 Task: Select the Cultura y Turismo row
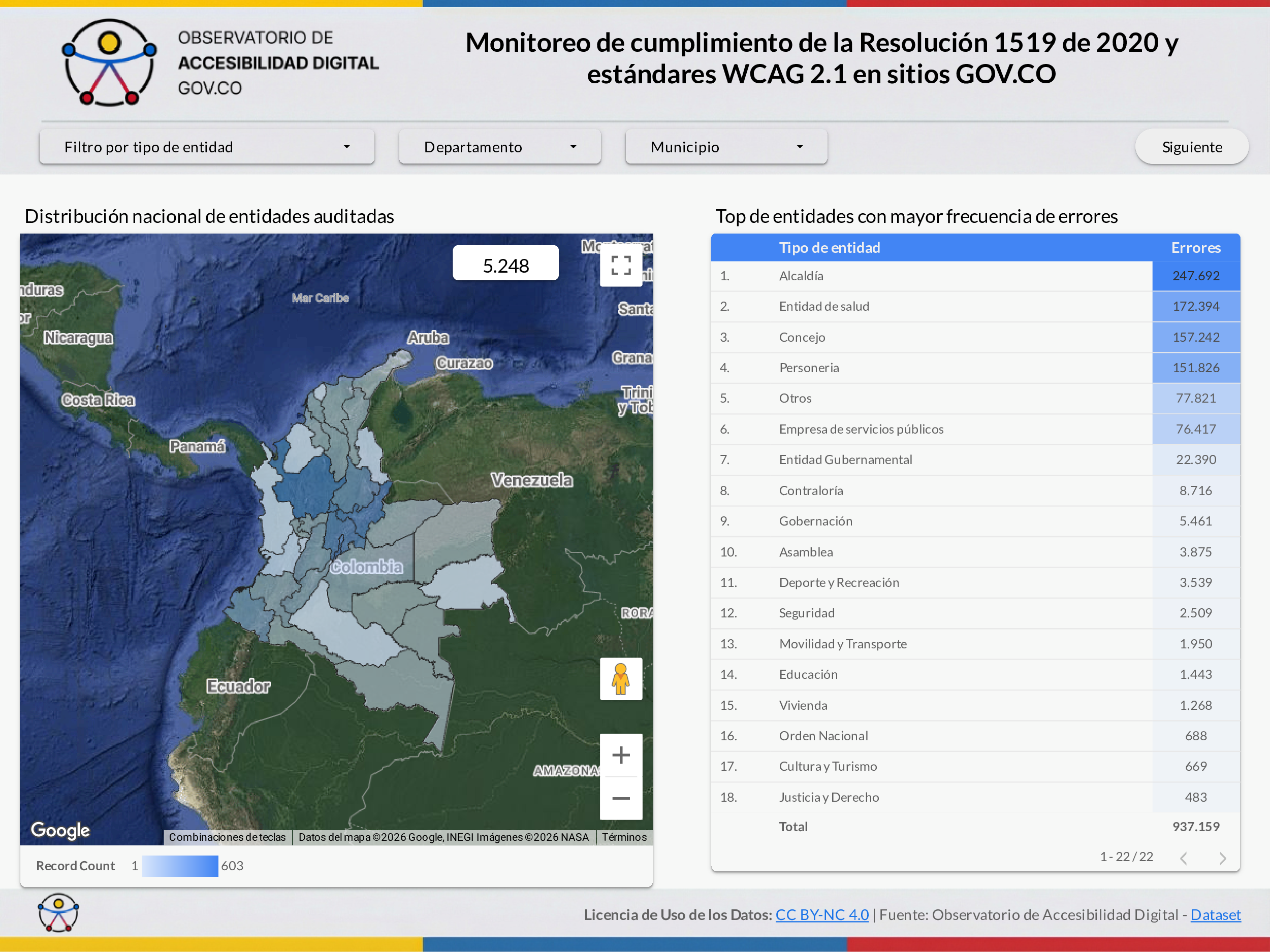point(975,766)
